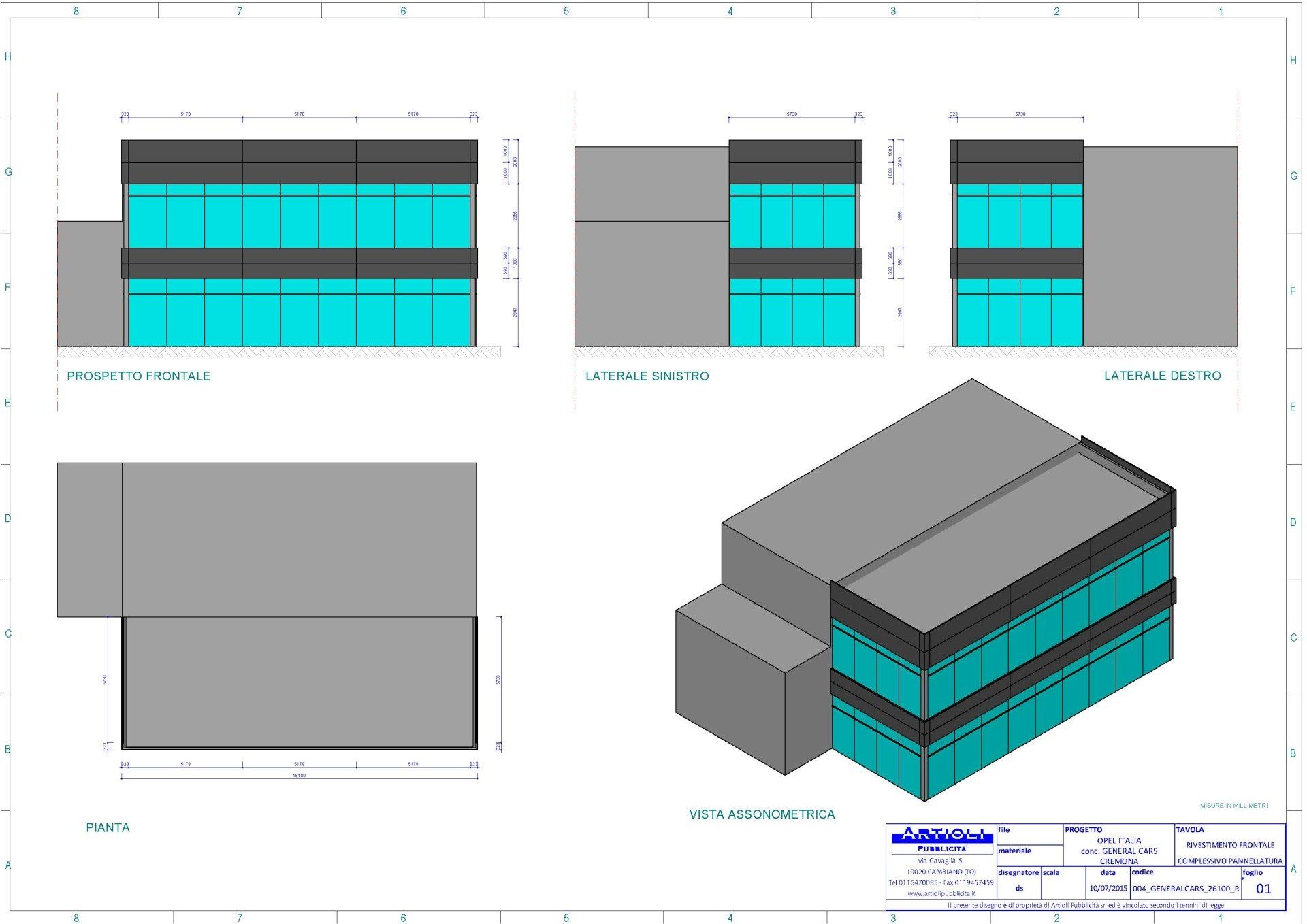
Task: Click the LATERALE SINISTRO label
Action: 647,376
